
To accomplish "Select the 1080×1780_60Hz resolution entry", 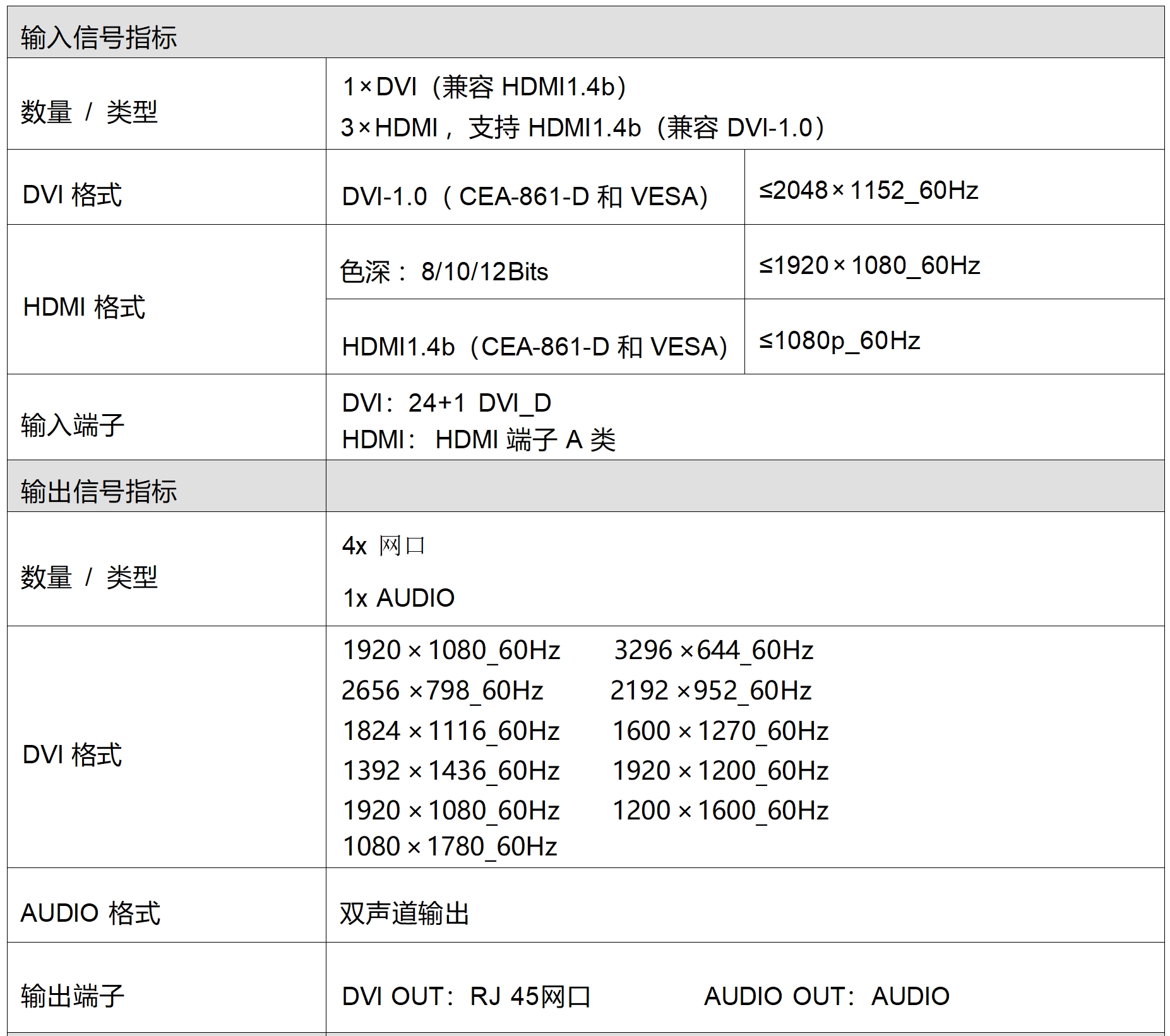I will point(450,847).
